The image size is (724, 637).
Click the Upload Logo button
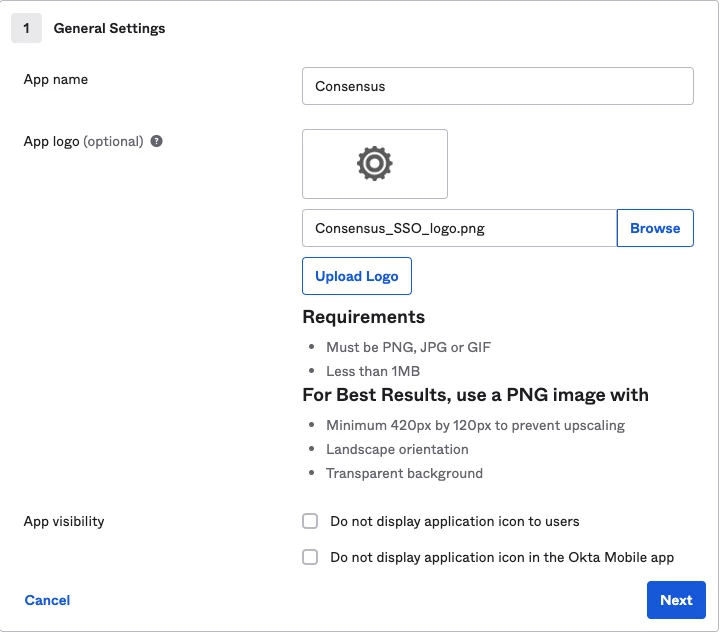[357, 276]
